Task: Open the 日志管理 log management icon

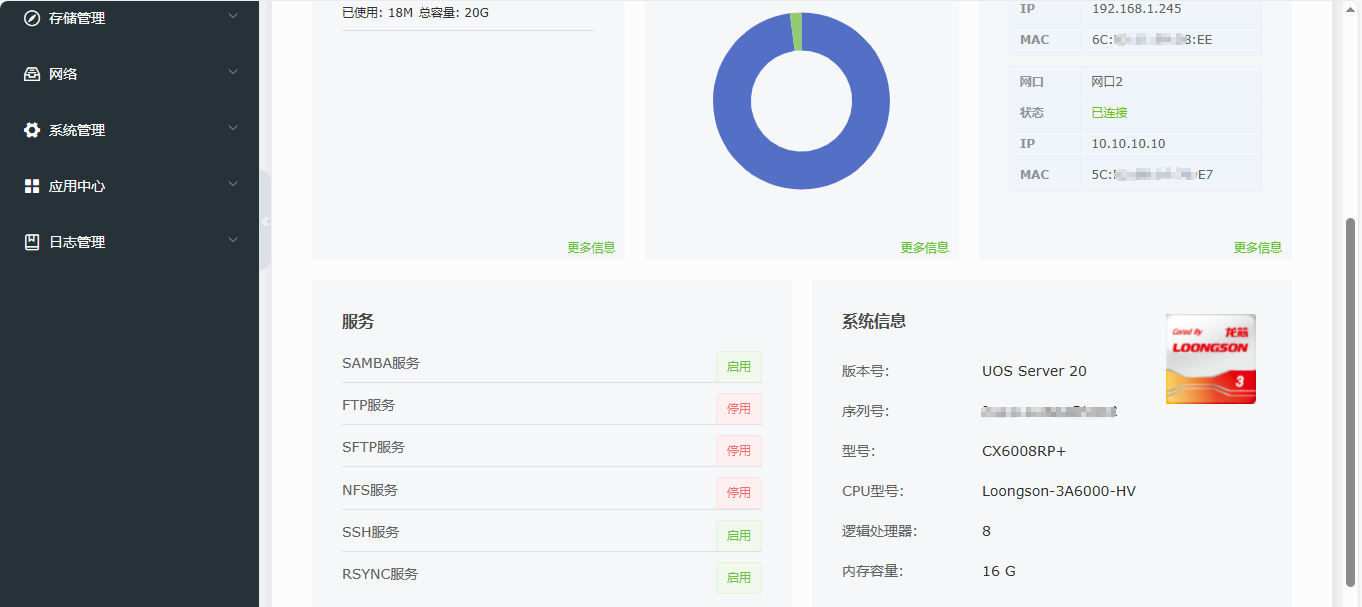Action: pyautogui.click(x=31, y=240)
